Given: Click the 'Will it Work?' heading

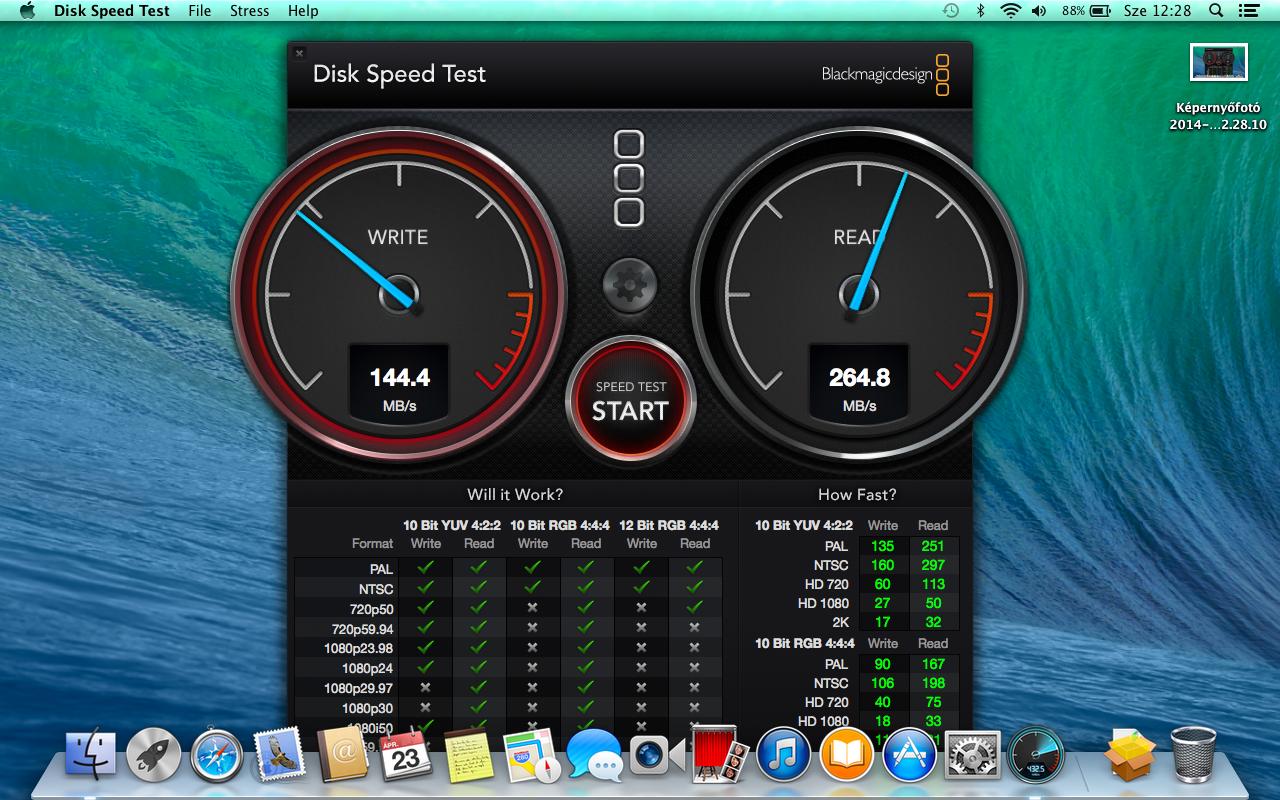Looking at the screenshot, I should tap(515, 494).
